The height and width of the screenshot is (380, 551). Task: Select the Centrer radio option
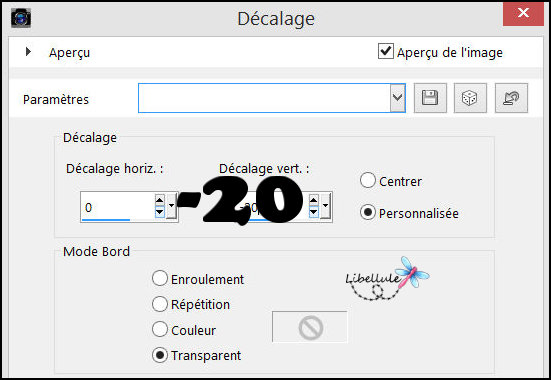click(368, 181)
